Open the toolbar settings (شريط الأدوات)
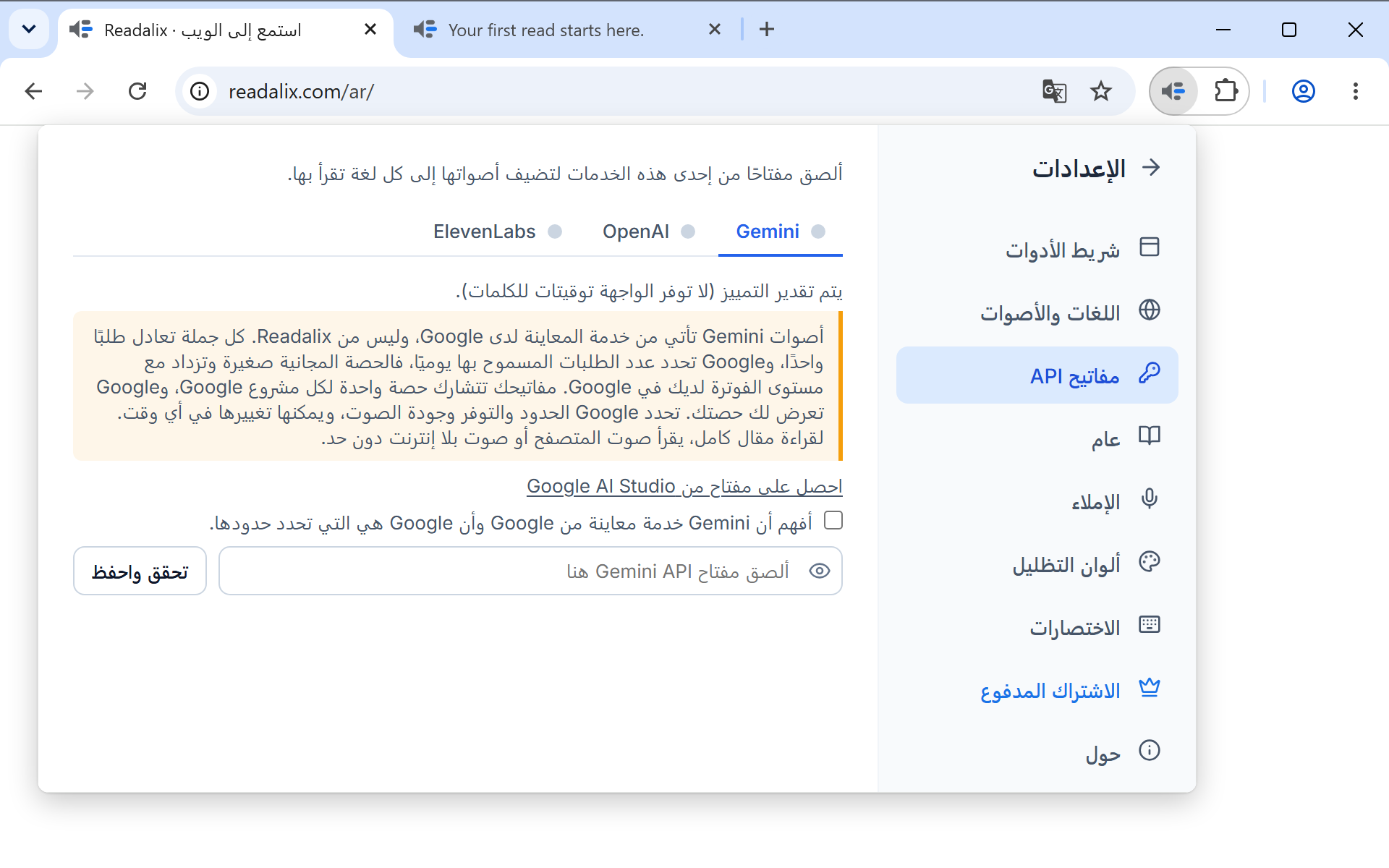Screen dimensions: 1389x868 tap(1037, 250)
